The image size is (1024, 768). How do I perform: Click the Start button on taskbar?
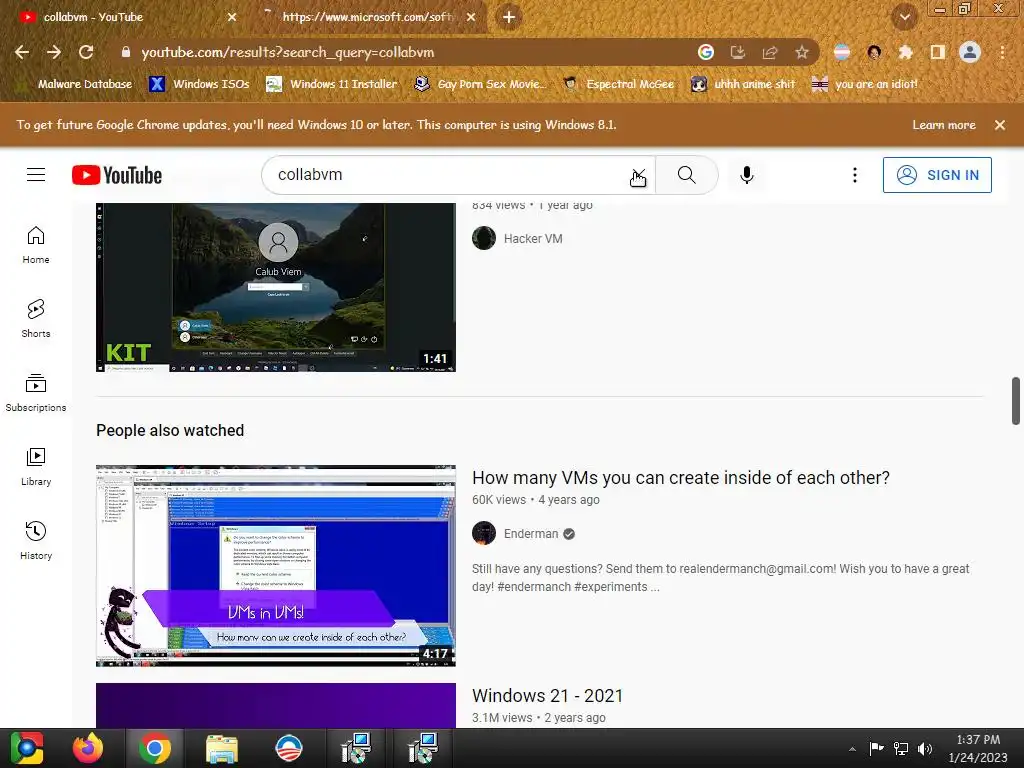tap(26, 748)
